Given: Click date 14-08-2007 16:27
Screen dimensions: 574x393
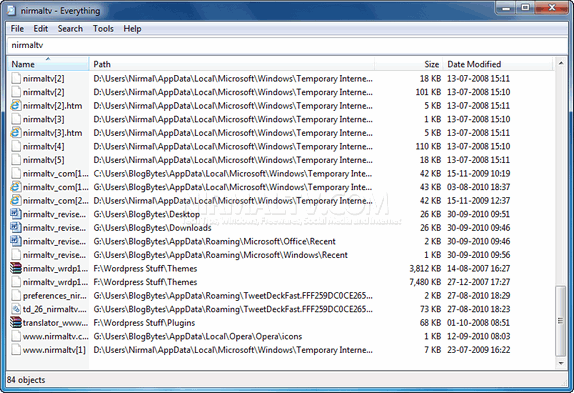Looking at the screenshot, I should (478, 268).
